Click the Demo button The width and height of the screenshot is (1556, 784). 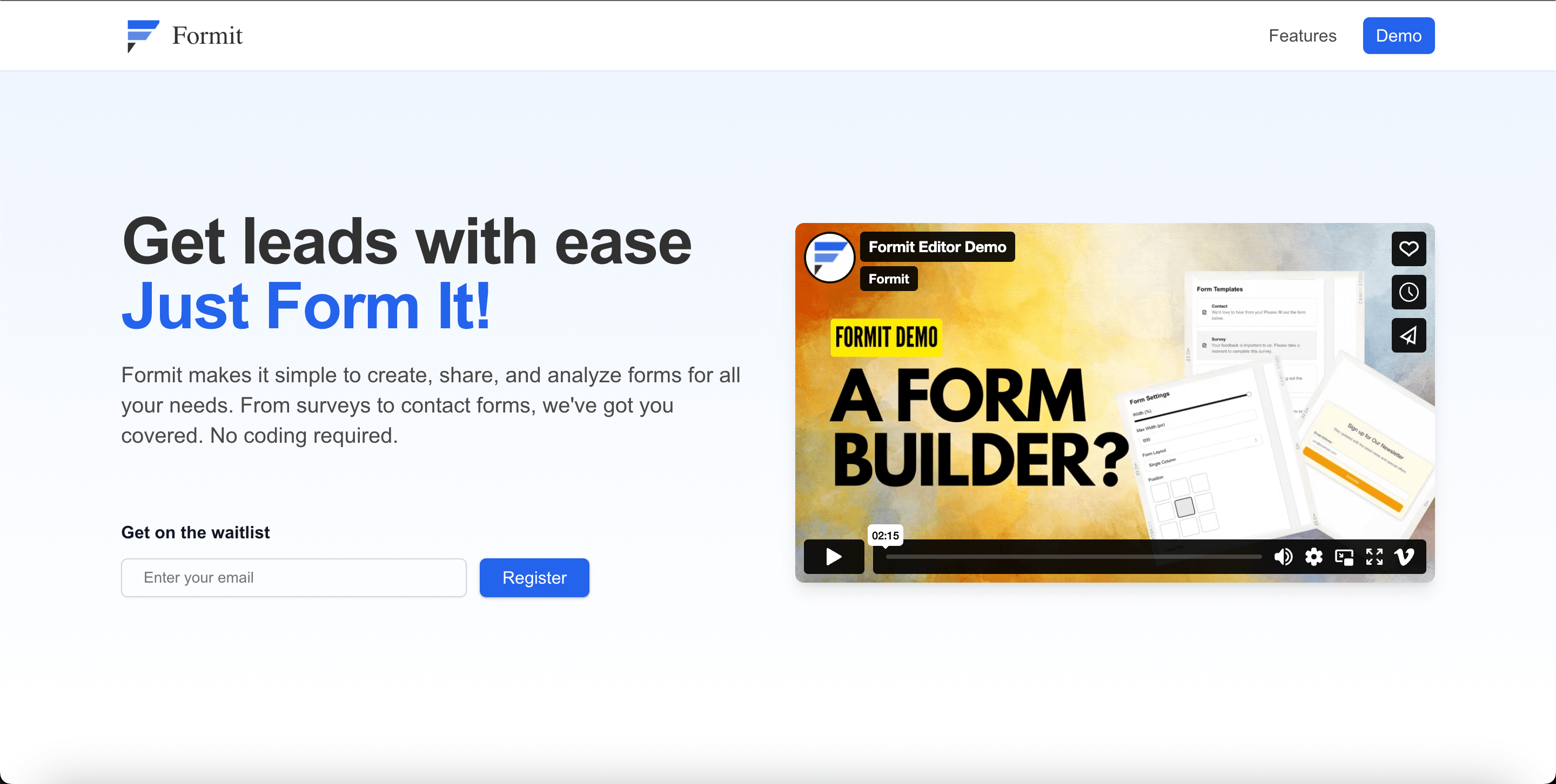coord(1398,36)
